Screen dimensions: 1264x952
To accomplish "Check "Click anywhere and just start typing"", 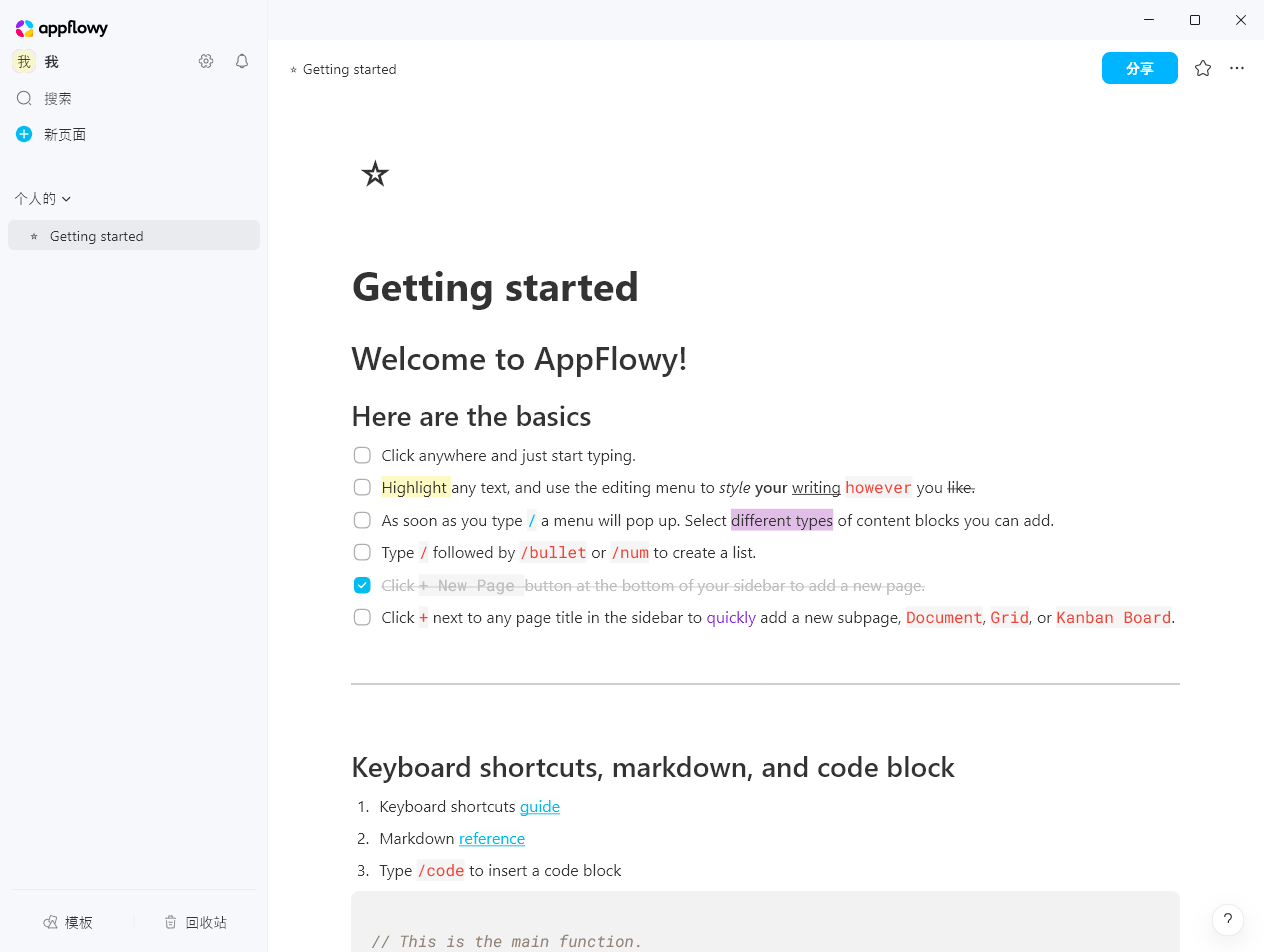I will pos(362,455).
